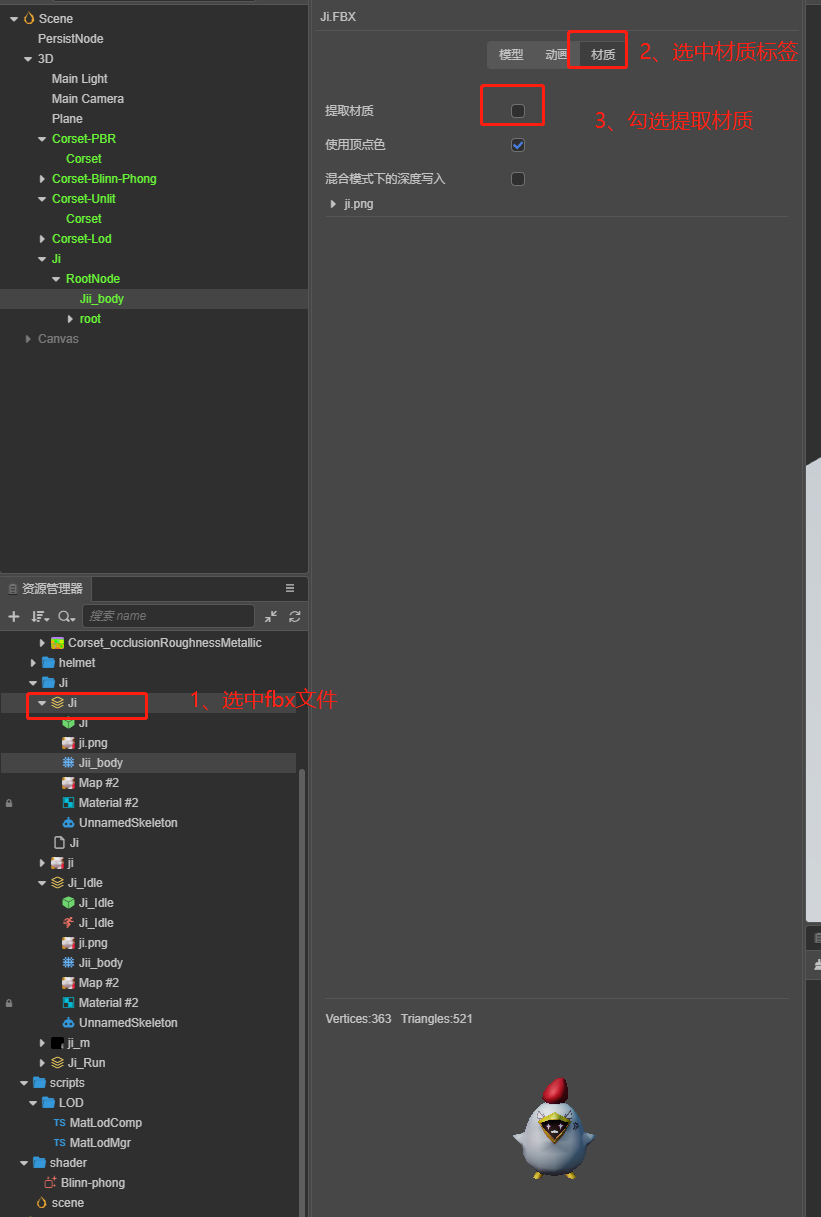Screen dimensions: 821x1217
Task: Select Main Light in hierarchy
Action: (x=80, y=78)
